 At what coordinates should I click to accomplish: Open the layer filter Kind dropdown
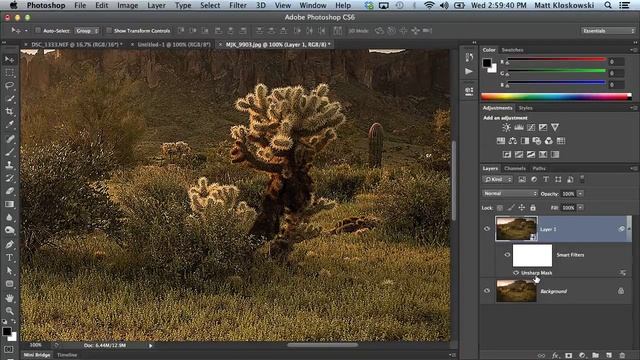click(x=498, y=180)
